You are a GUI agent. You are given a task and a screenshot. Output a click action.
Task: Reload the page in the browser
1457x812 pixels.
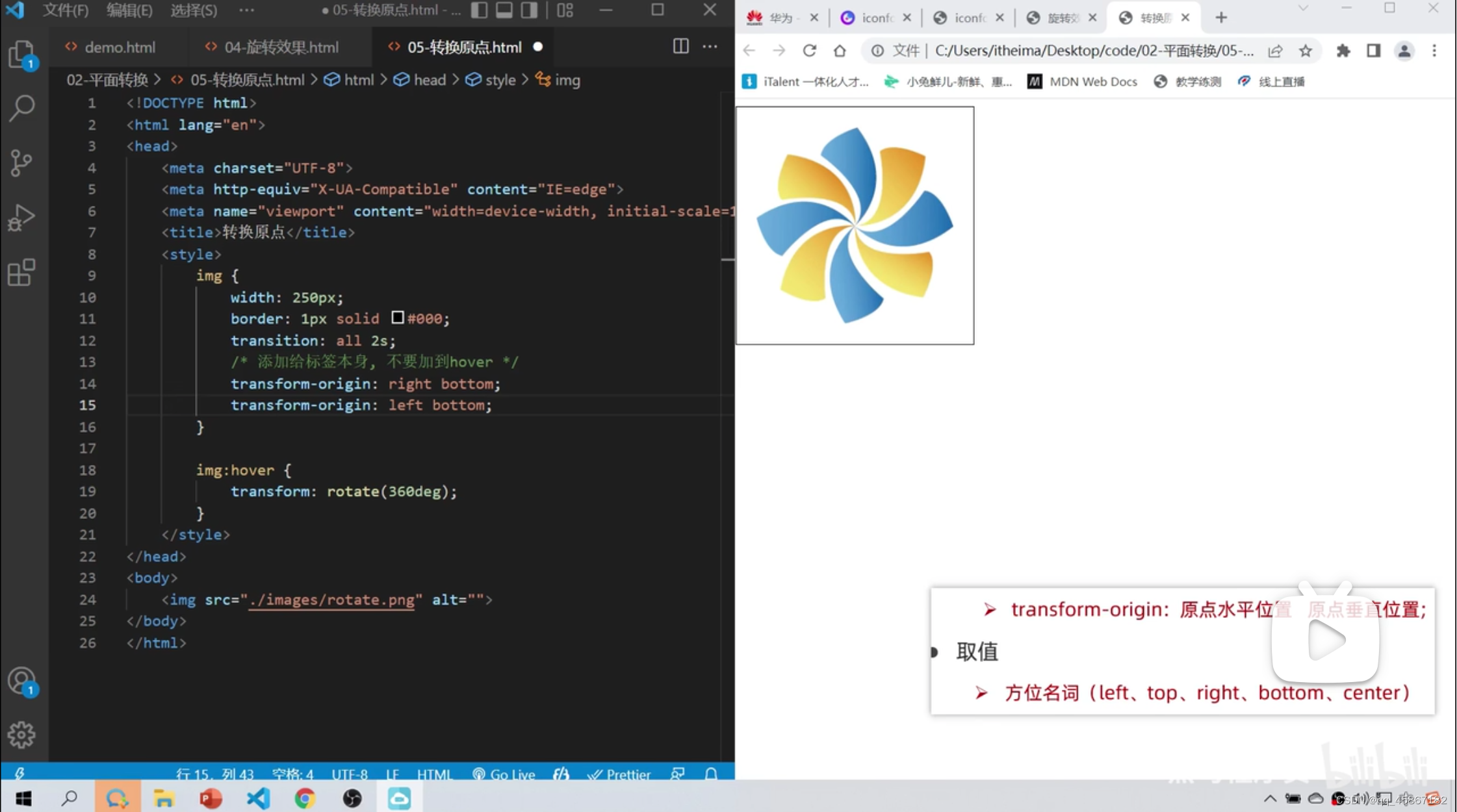tap(809, 50)
